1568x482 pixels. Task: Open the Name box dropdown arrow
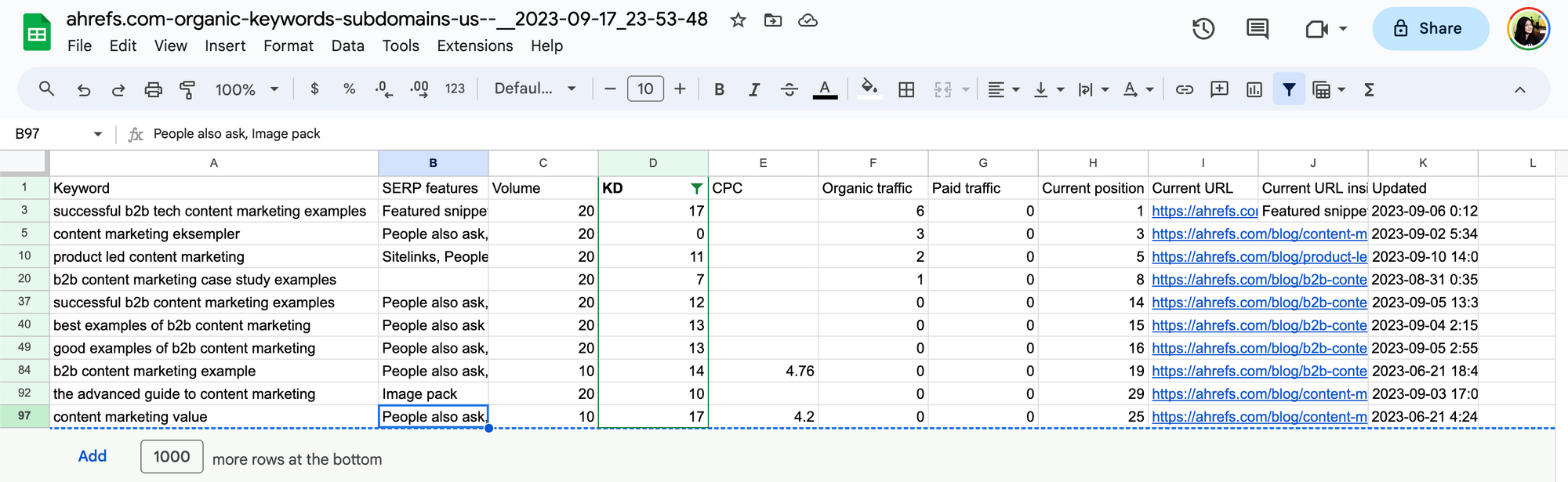click(x=98, y=134)
